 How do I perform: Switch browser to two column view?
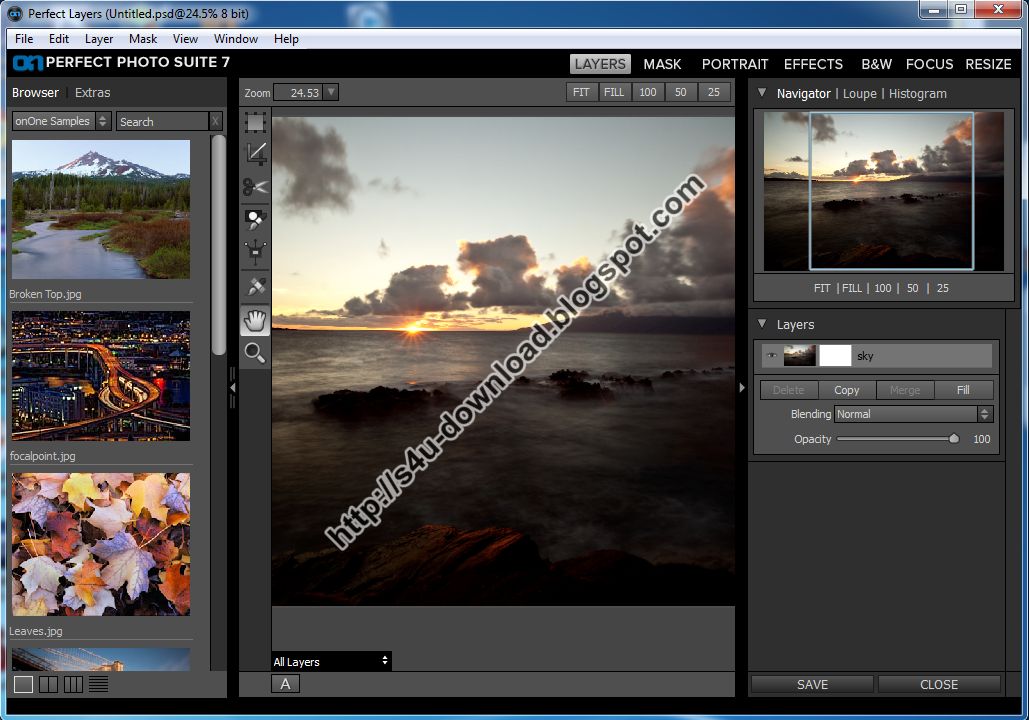[49, 685]
